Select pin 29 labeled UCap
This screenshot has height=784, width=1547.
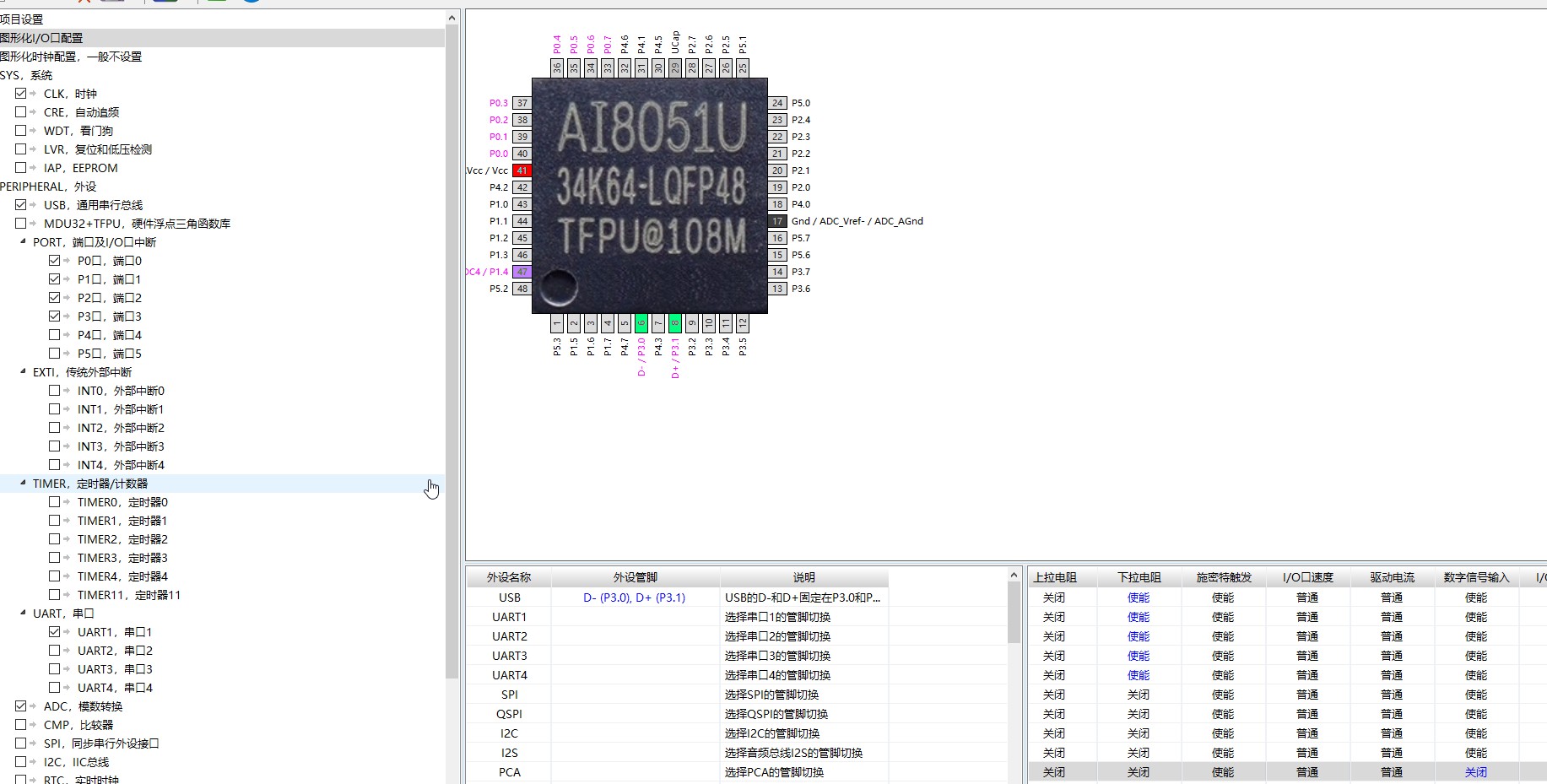675,68
